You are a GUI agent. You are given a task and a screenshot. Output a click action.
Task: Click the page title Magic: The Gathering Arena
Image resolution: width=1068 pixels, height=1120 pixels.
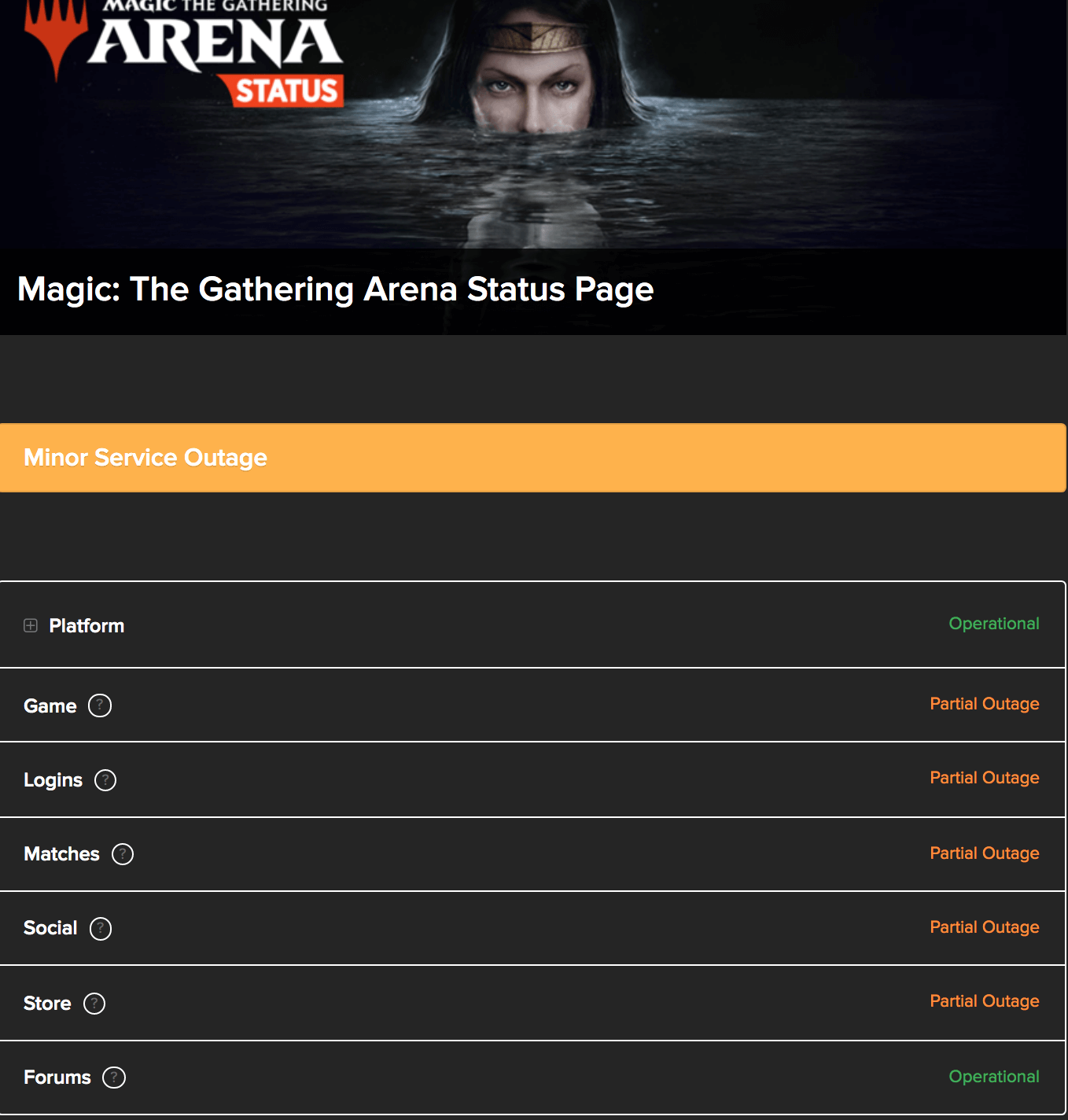tap(336, 290)
